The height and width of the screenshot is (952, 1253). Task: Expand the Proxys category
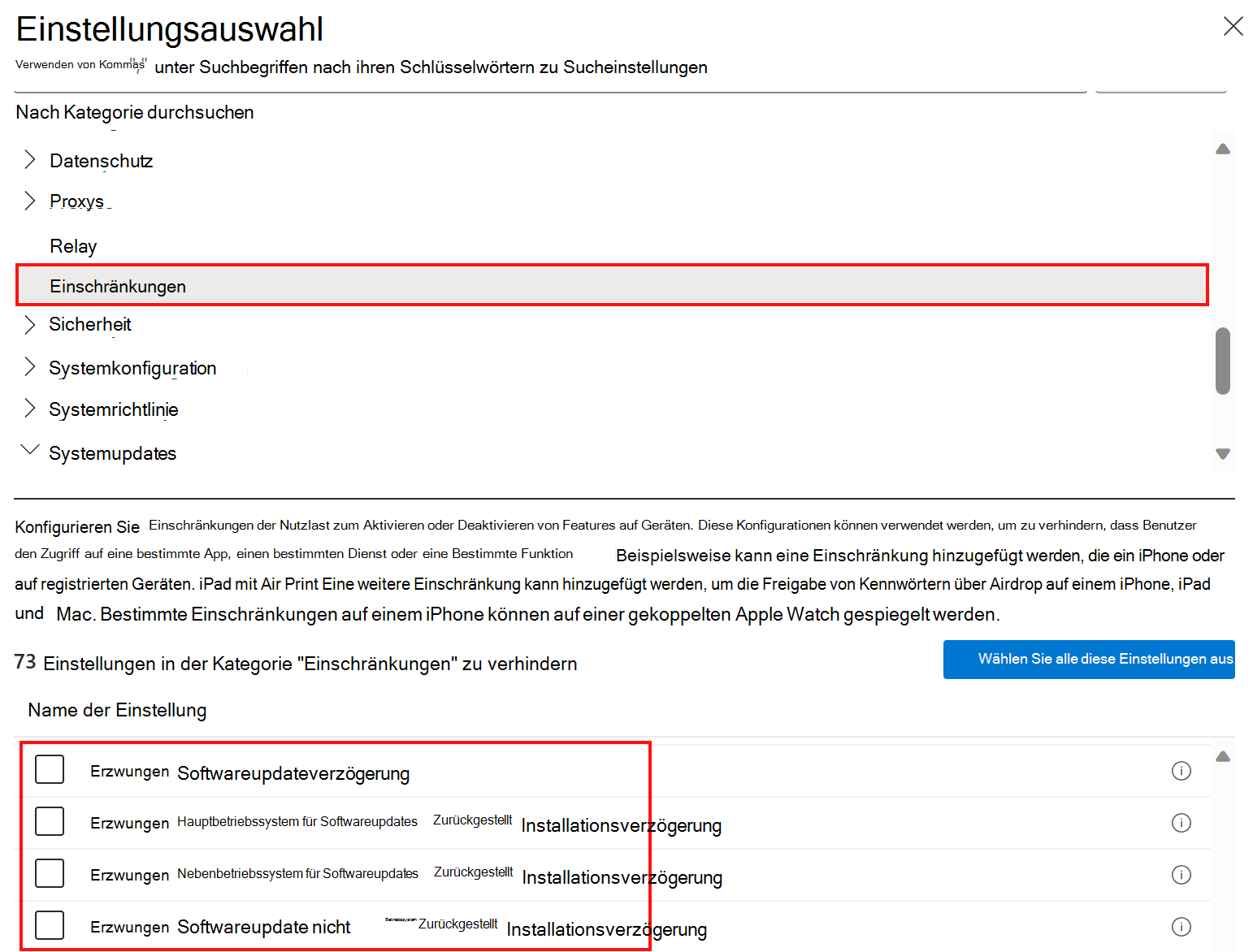30,201
